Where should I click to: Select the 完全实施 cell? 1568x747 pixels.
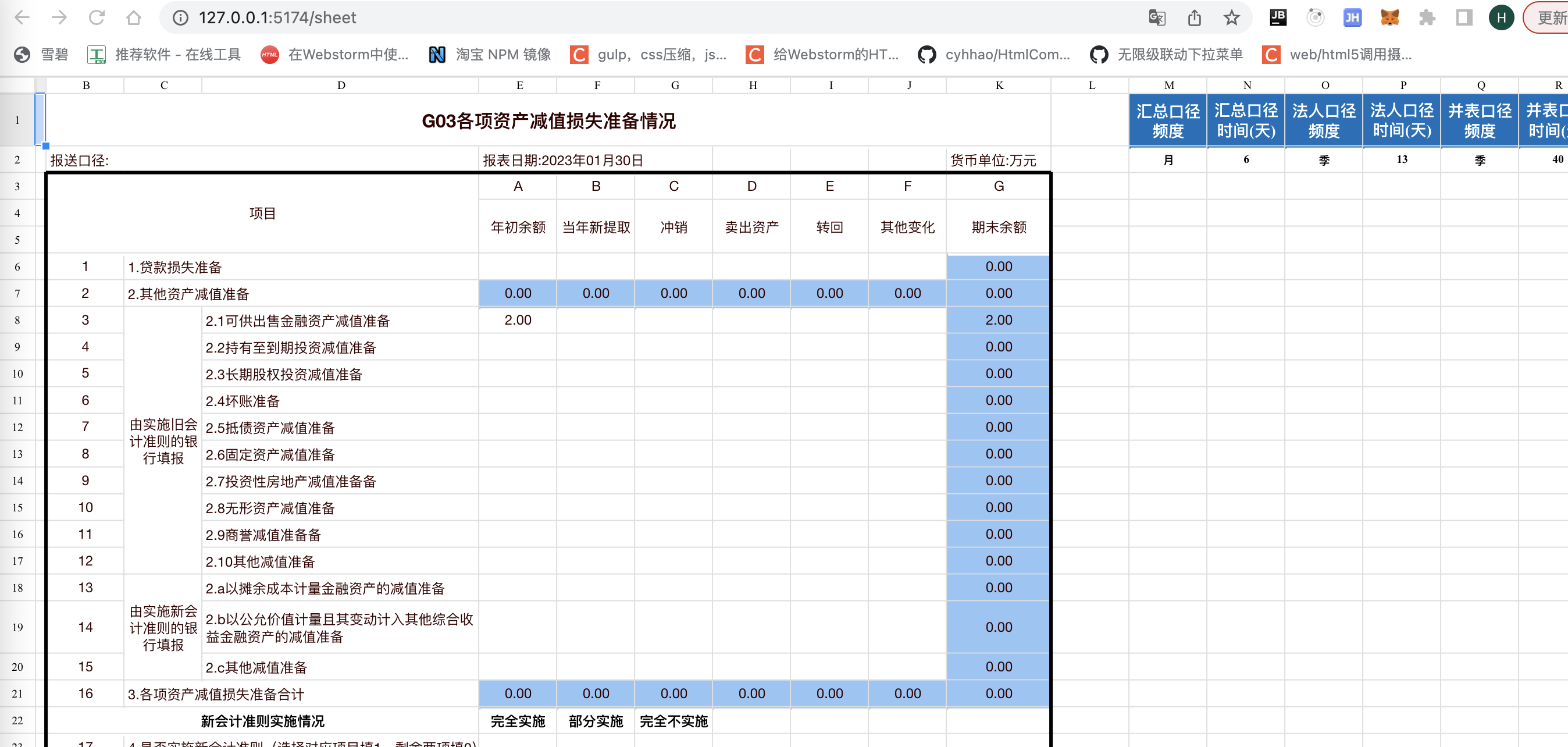click(518, 721)
